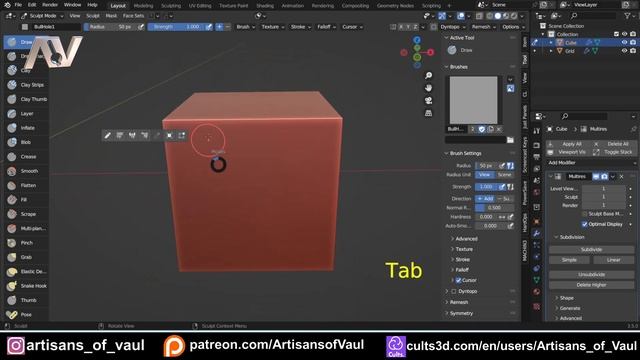Open the Remesh header dropdown
This screenshot has width=640, height=360.
(483, 27)
